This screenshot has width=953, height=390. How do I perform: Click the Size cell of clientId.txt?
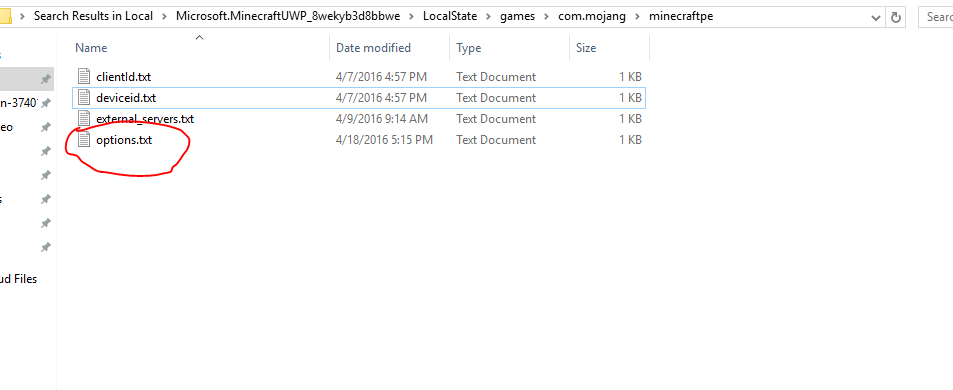point(630,77)
